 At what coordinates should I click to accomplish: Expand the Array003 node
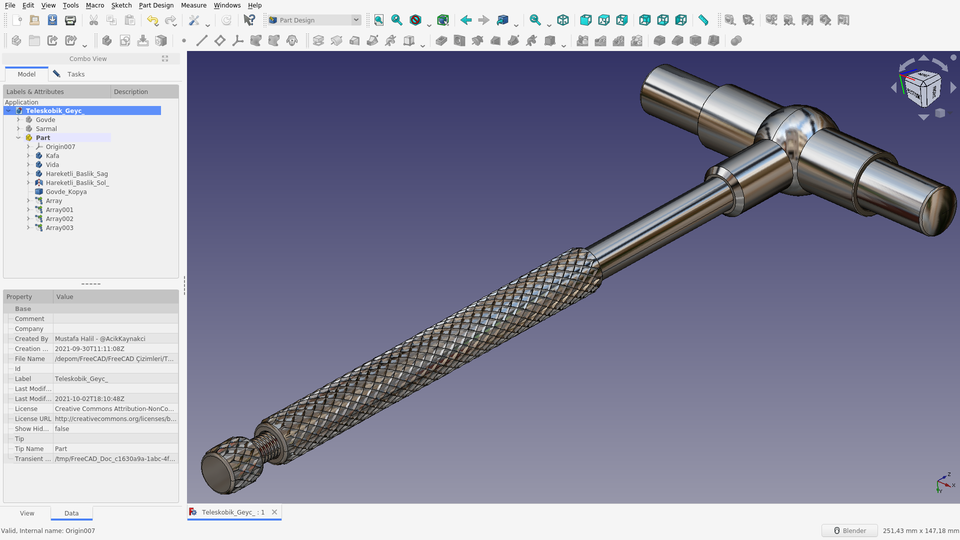28,228
